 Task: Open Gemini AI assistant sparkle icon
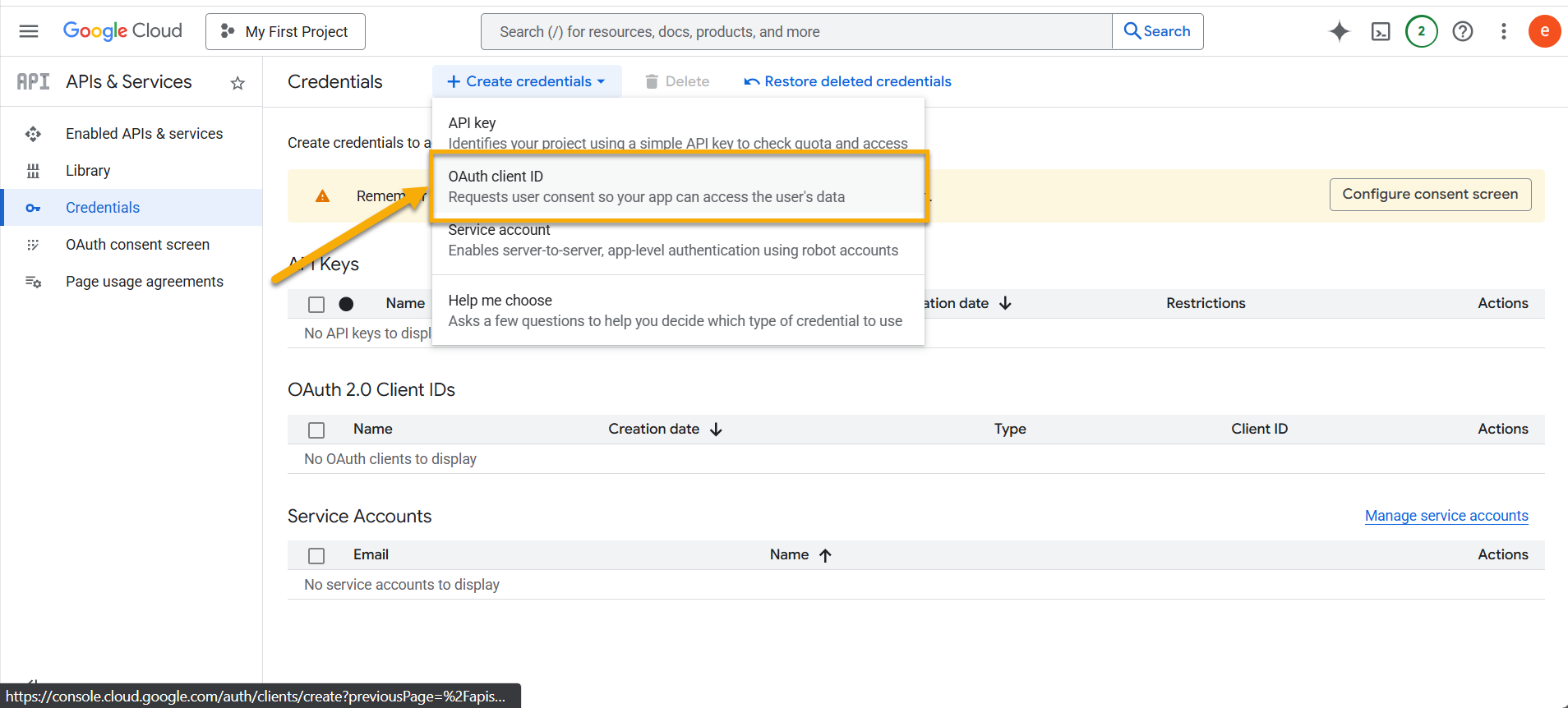point(1340,31)
